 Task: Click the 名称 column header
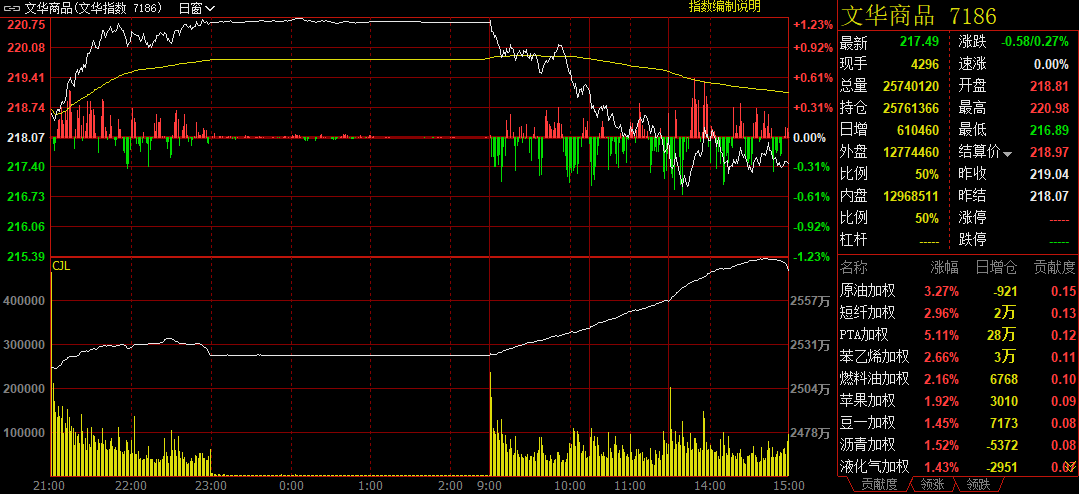click(x=855, y=268)
